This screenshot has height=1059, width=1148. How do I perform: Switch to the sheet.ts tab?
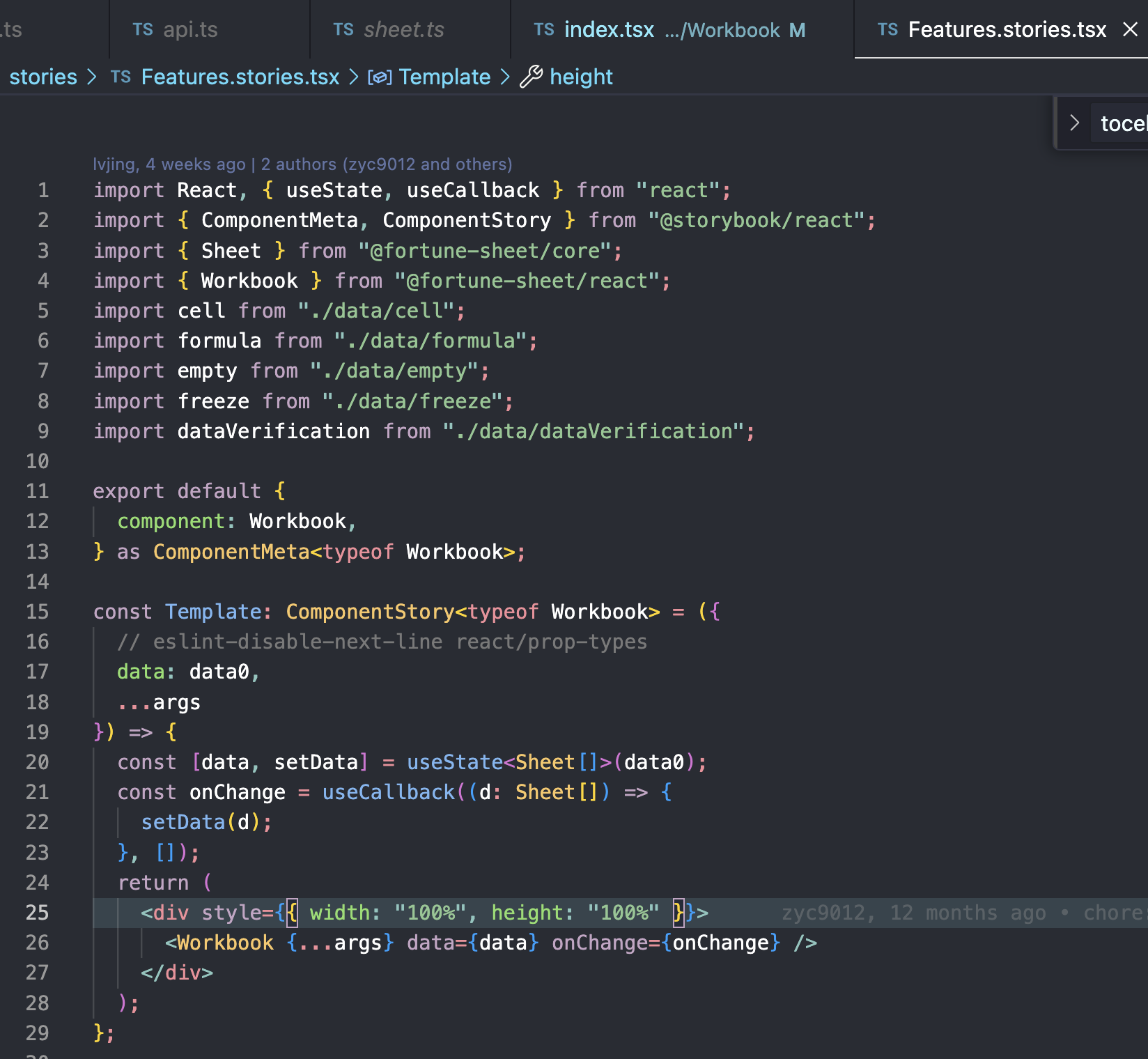point(403,29)
